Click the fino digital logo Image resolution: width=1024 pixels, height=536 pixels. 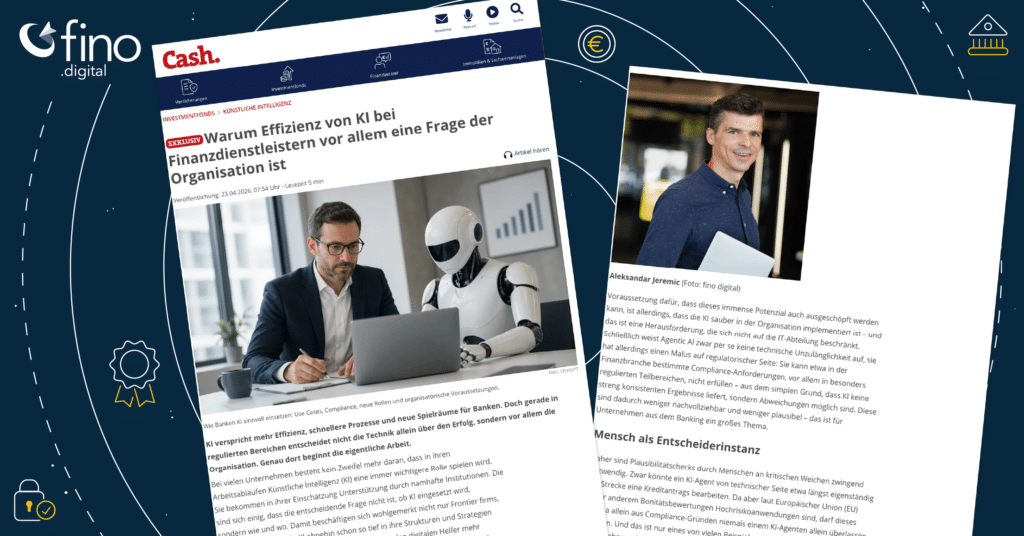coord(80,48)
